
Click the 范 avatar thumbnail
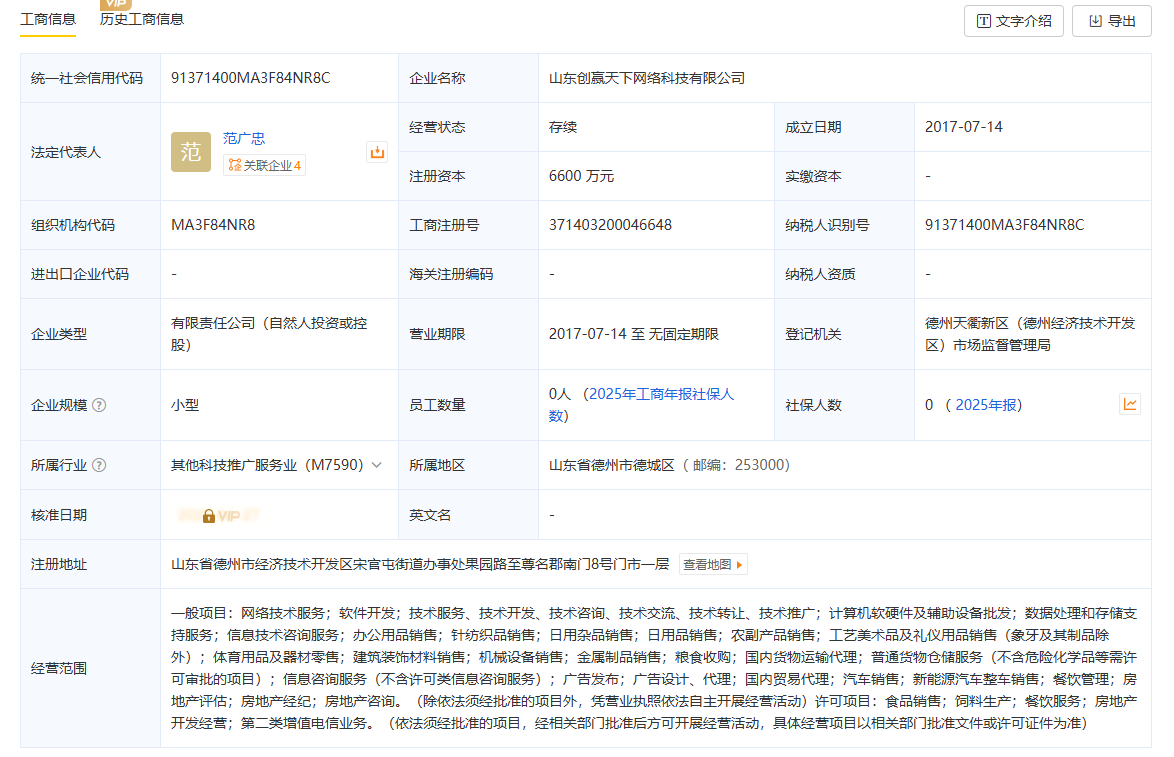click(191, 152)
